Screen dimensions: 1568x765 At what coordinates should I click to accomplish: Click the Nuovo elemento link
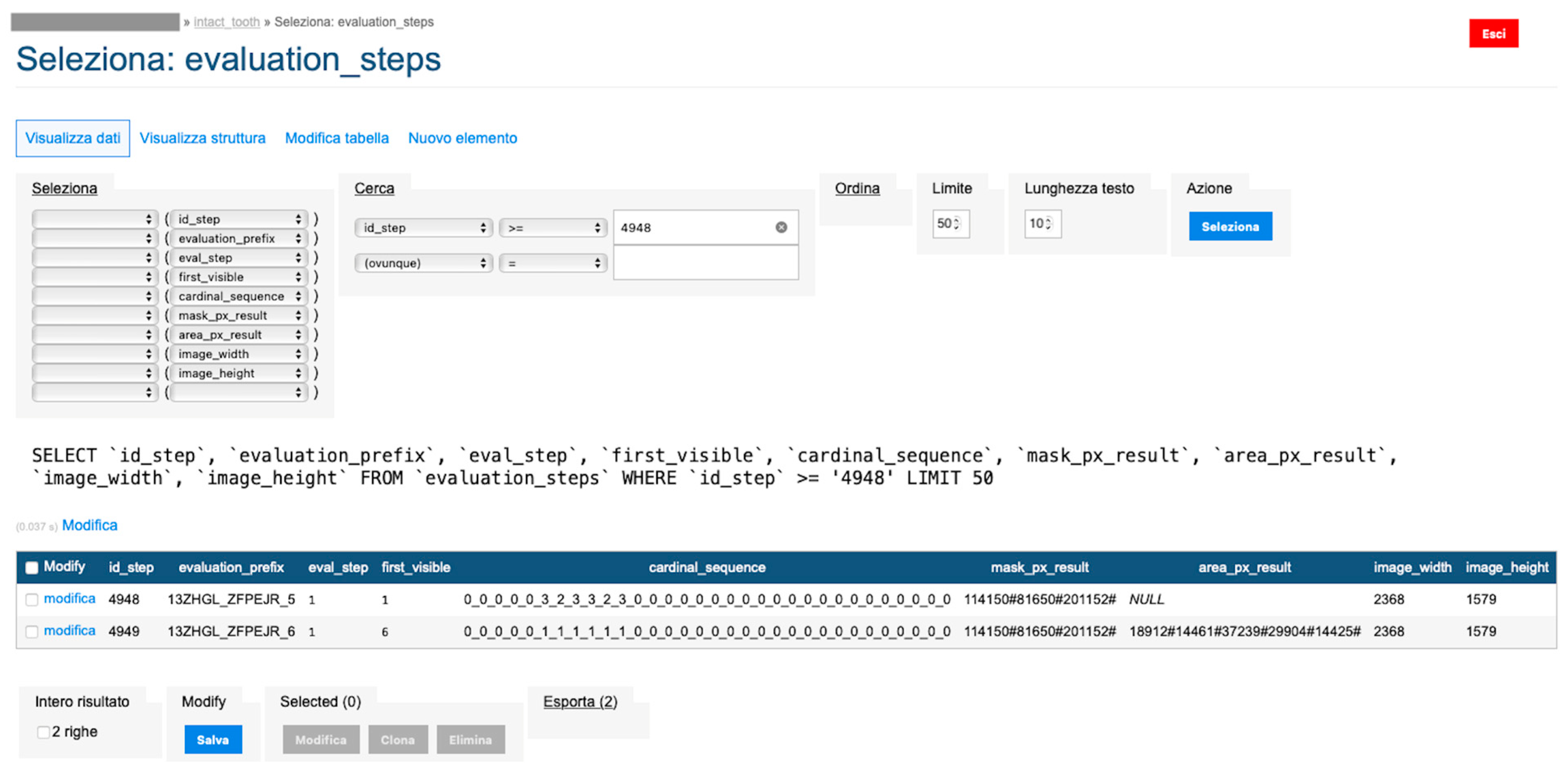pyautogui.click(x=462, y=138)
